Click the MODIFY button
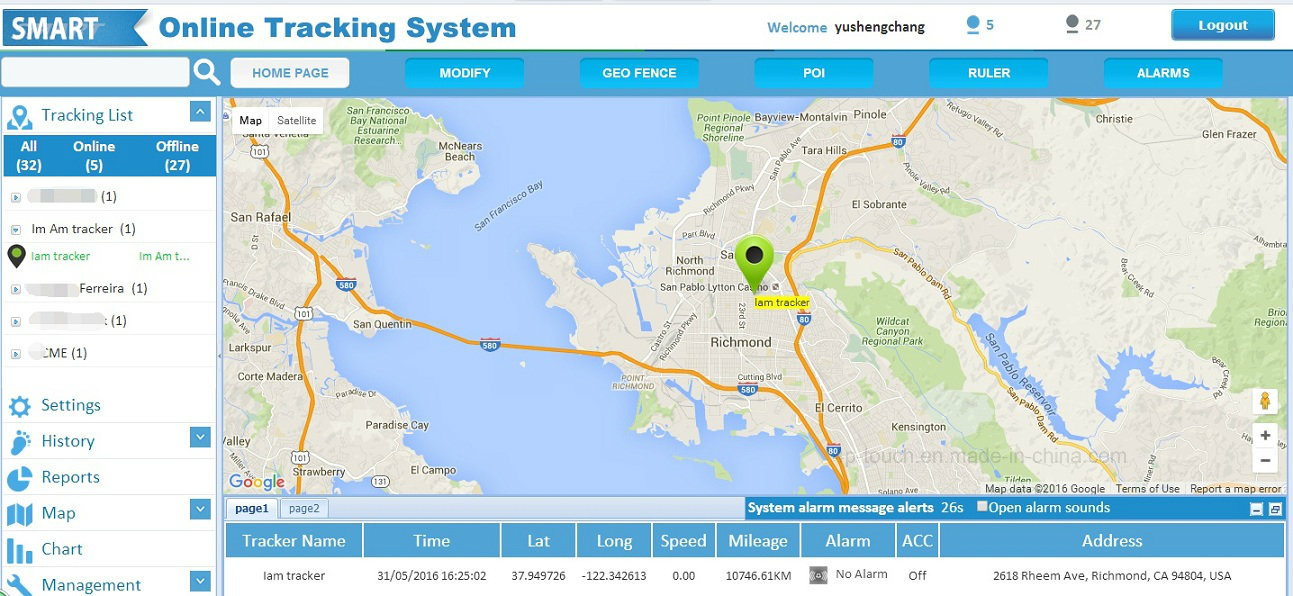Viewport: 1293px width, 596px height. (x=465, y=73)
